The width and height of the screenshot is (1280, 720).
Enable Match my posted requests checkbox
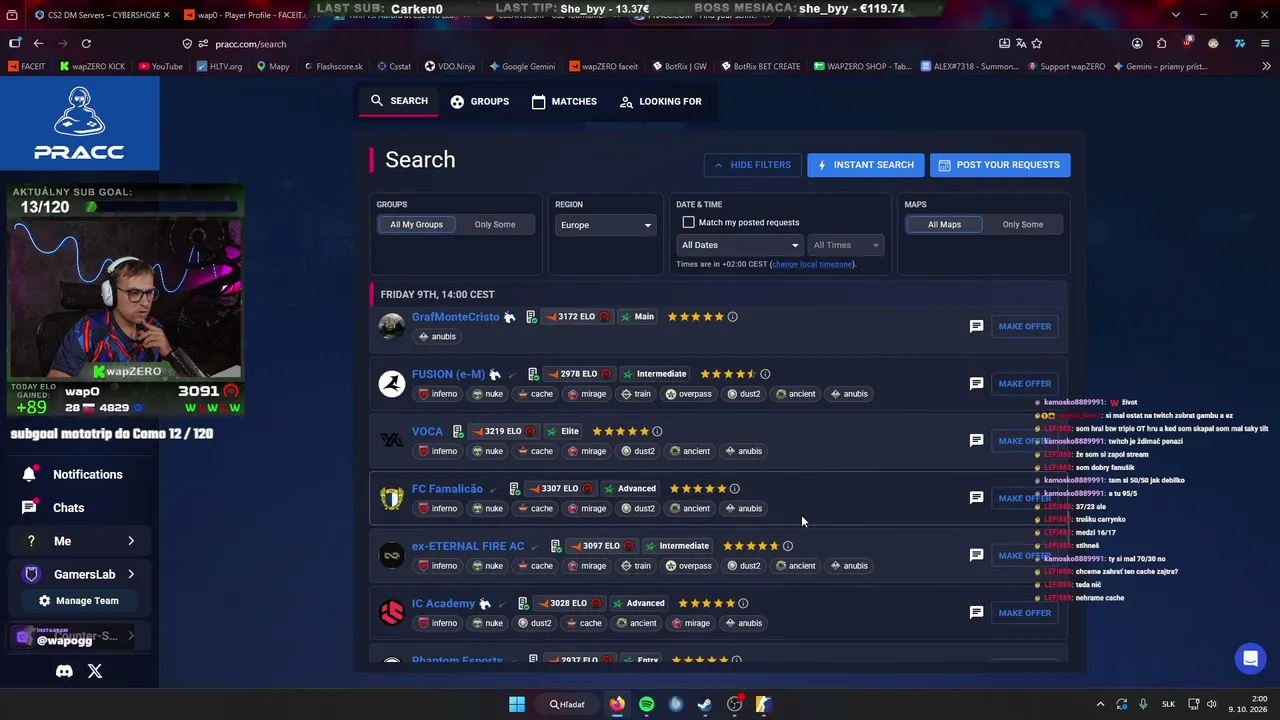[688, 222]
